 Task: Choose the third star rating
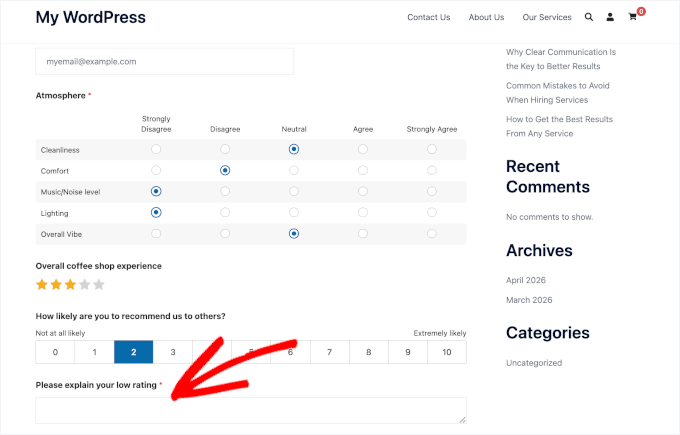pos(70,285)
